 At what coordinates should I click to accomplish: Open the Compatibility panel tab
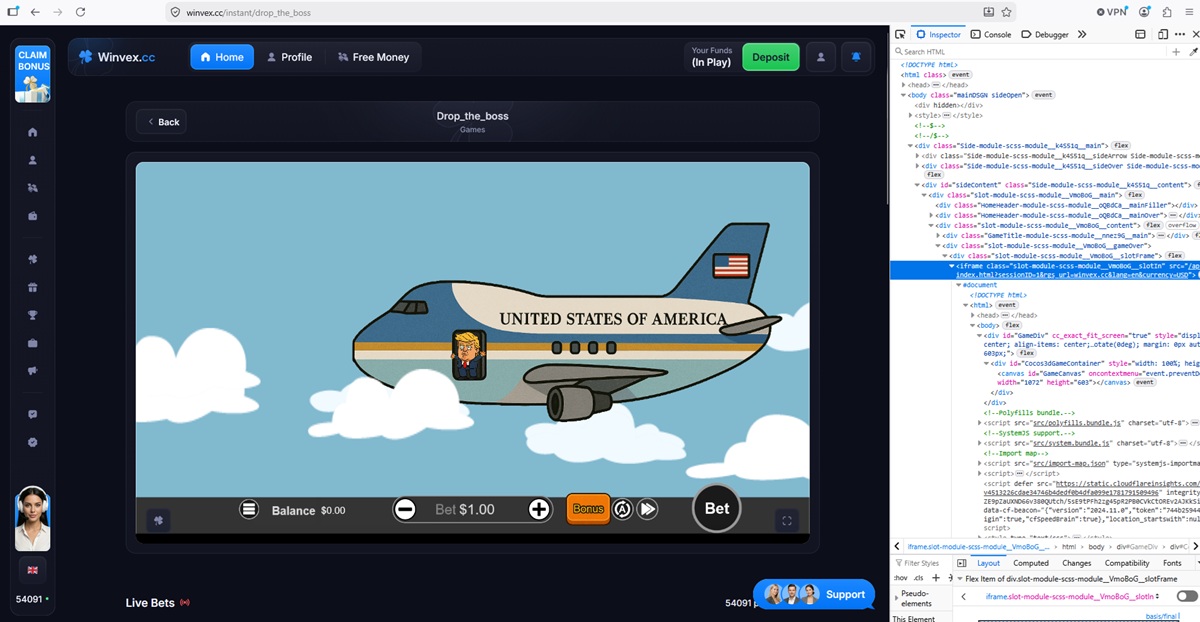1127,563
